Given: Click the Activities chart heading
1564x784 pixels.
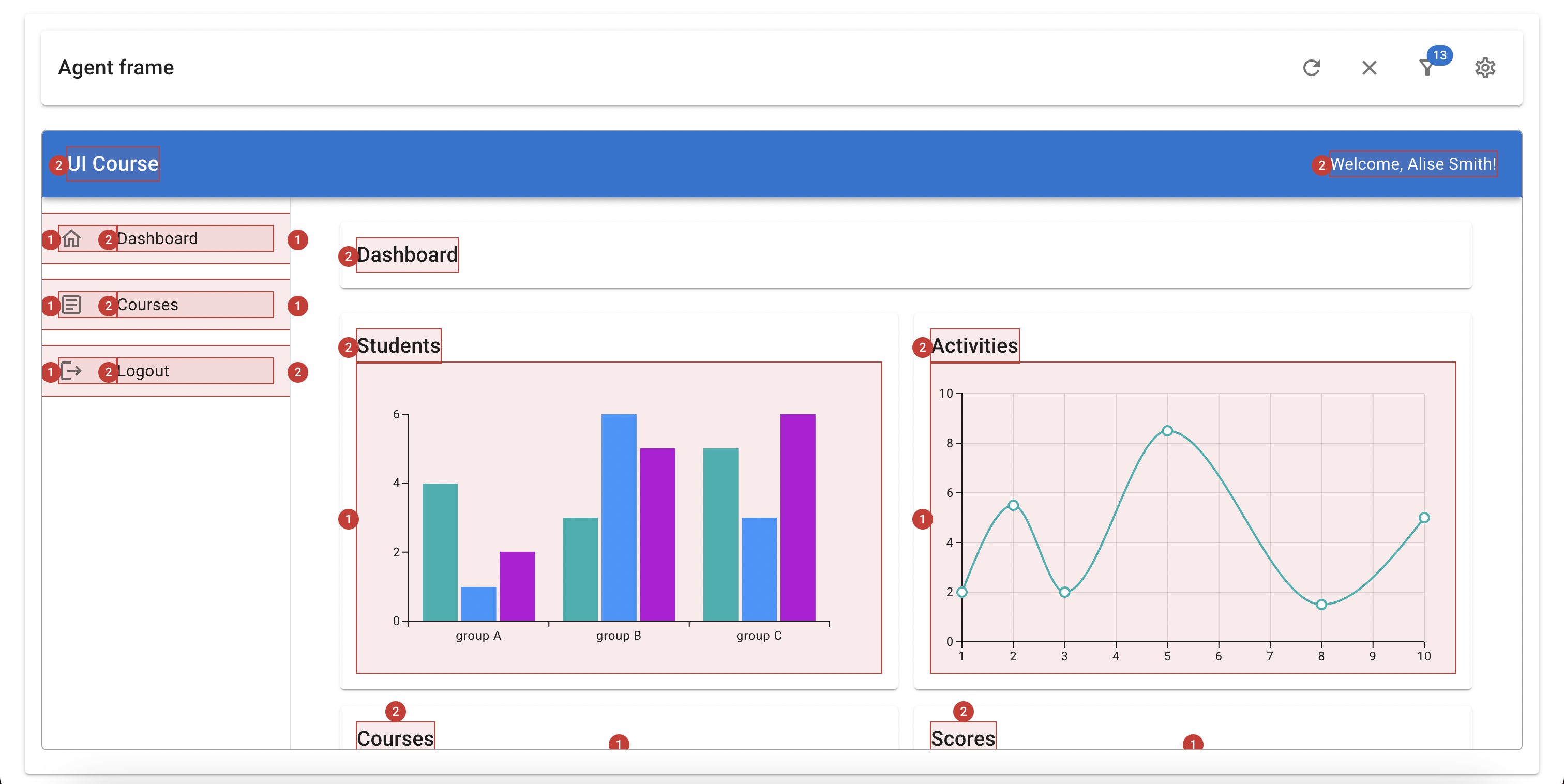Looking at the screenshot, I should [x=974, y=346].
